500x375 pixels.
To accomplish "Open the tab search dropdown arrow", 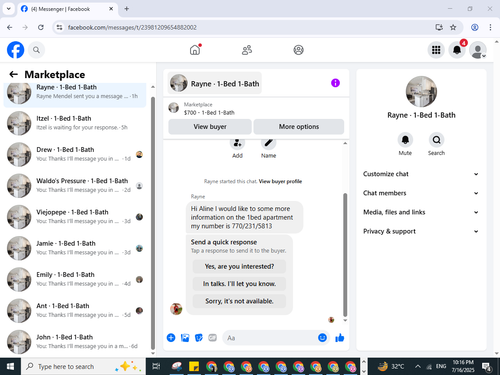I will 9,9.
